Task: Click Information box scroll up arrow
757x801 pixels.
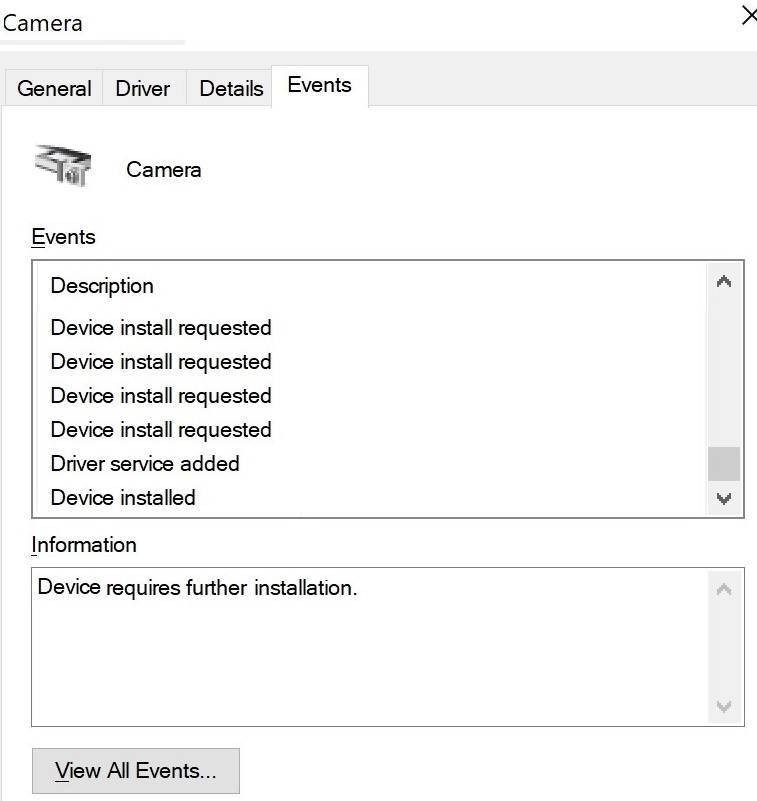Action: [x=724, y=590]
